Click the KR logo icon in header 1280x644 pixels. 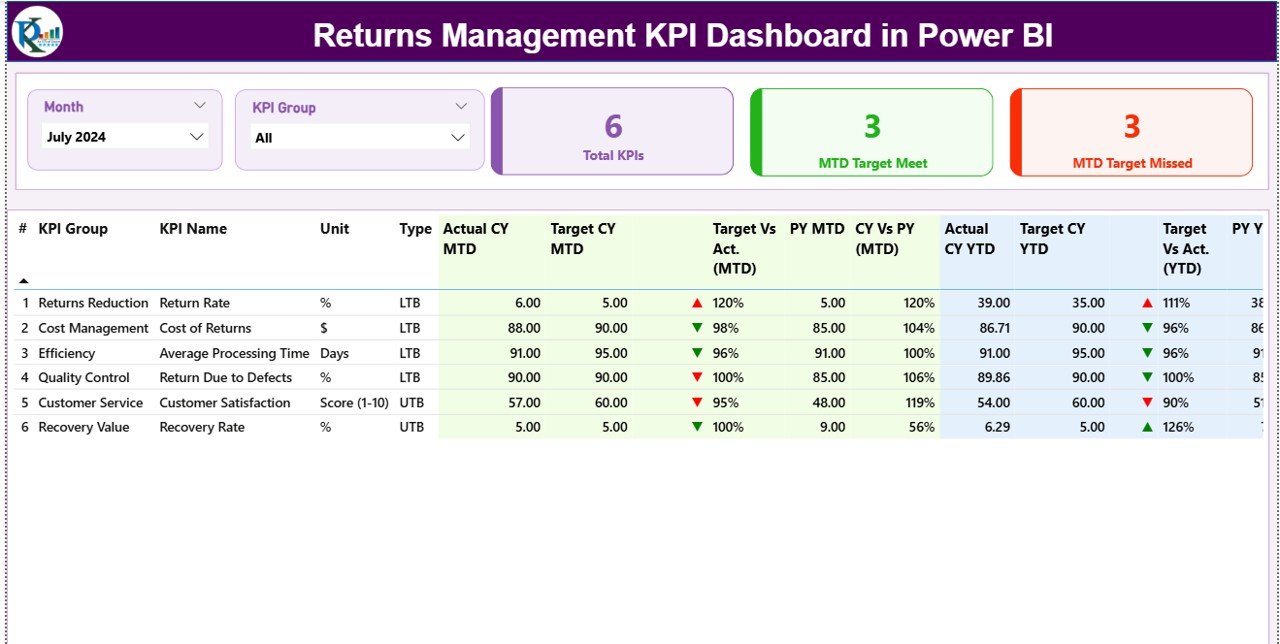coord(37,32)
